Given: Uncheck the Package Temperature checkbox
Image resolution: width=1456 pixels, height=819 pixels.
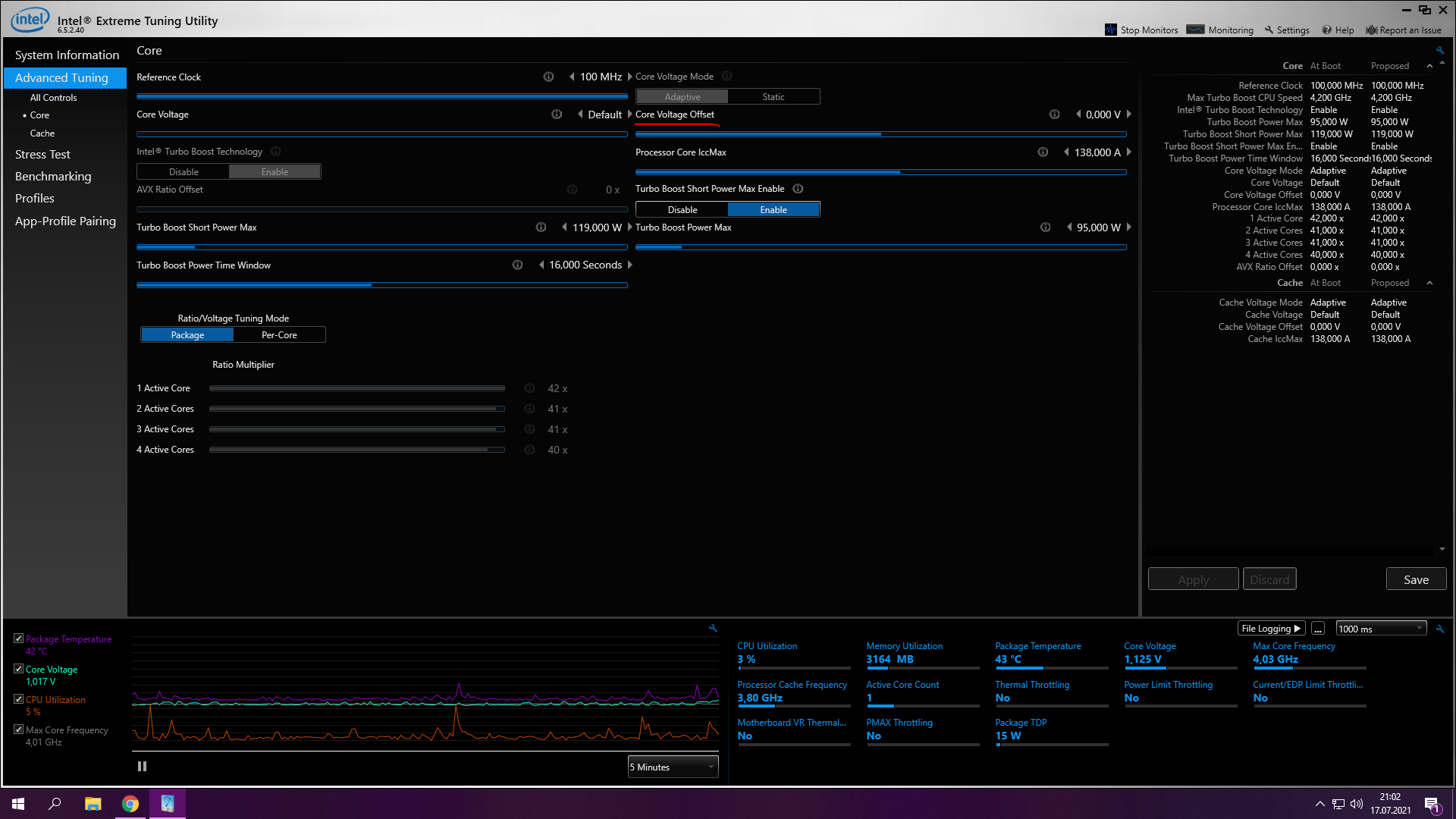Looking at the screenshot, I should (x=18, y=639).
